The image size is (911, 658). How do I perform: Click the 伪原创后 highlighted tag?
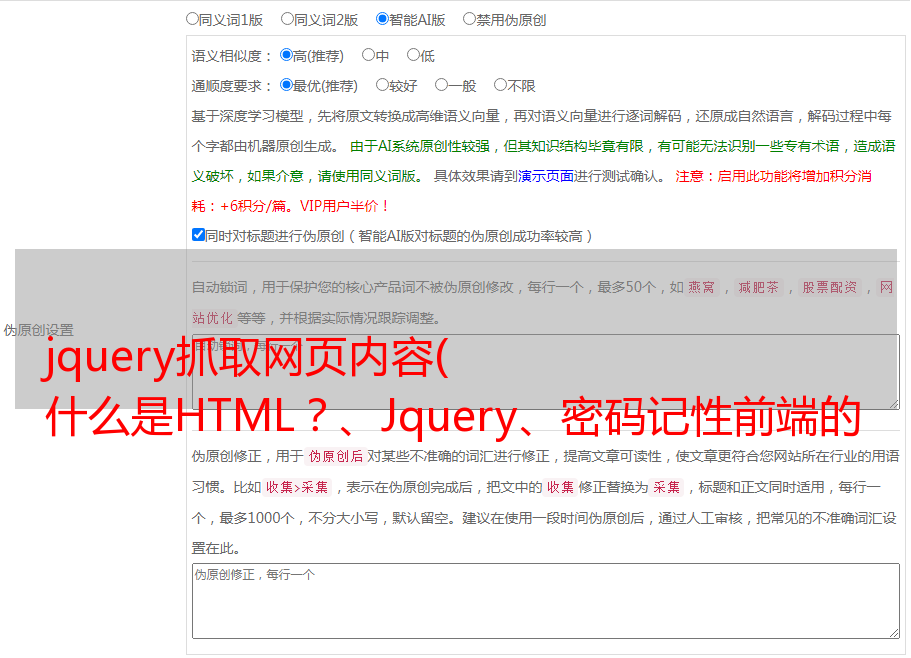(x=336, y=456)
